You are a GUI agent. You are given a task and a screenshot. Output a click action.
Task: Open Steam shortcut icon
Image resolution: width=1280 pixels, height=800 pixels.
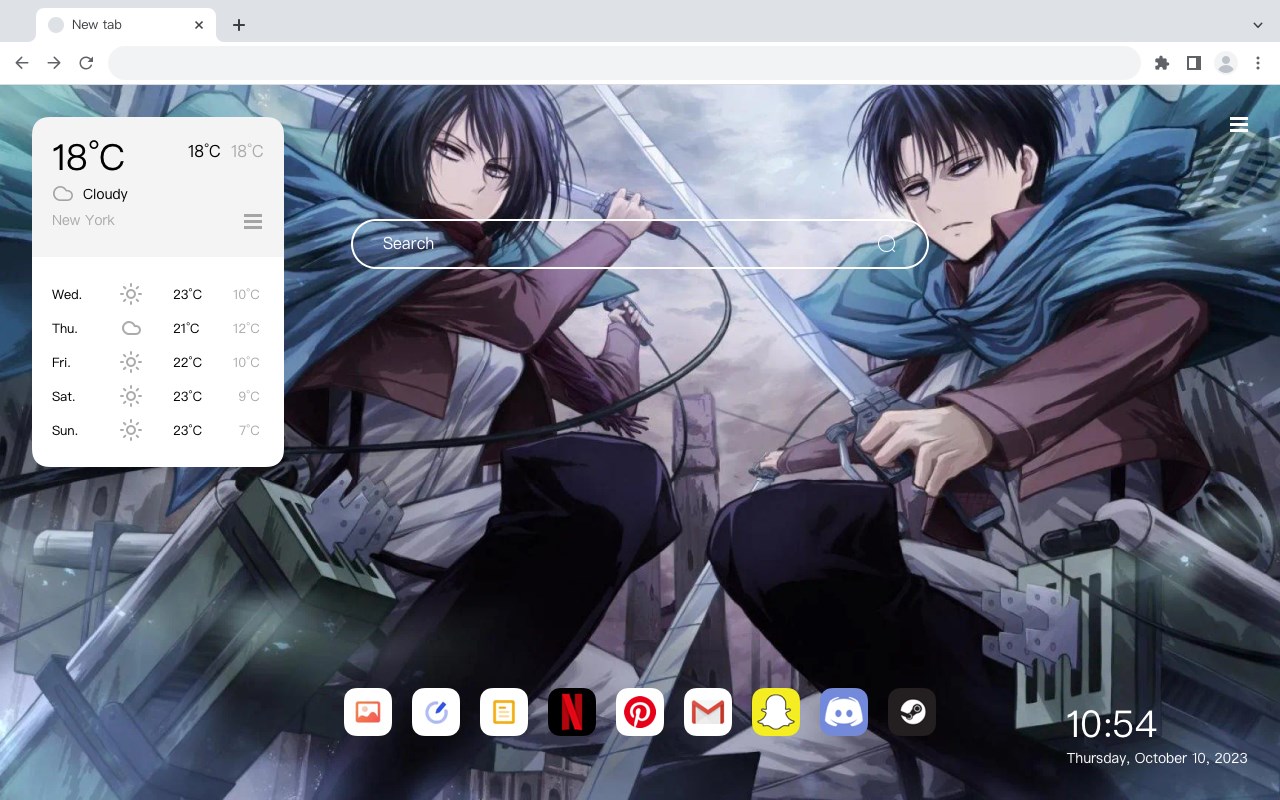click(912, 712)
